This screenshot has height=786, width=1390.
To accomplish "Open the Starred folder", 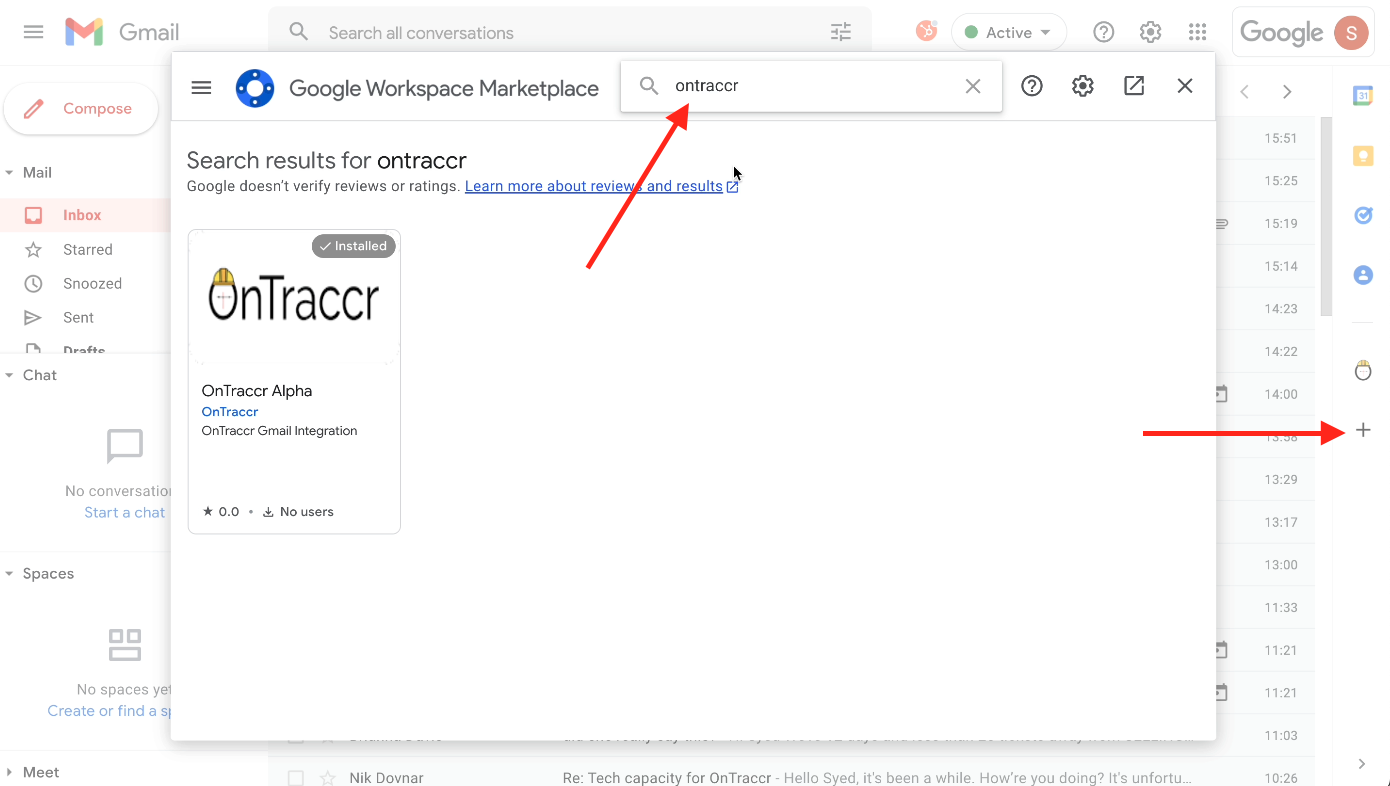I will (86, 249).
